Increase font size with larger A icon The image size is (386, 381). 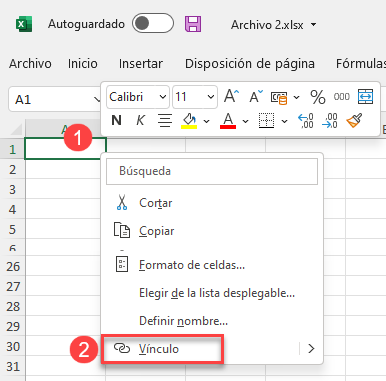click(x=232, y=97)
